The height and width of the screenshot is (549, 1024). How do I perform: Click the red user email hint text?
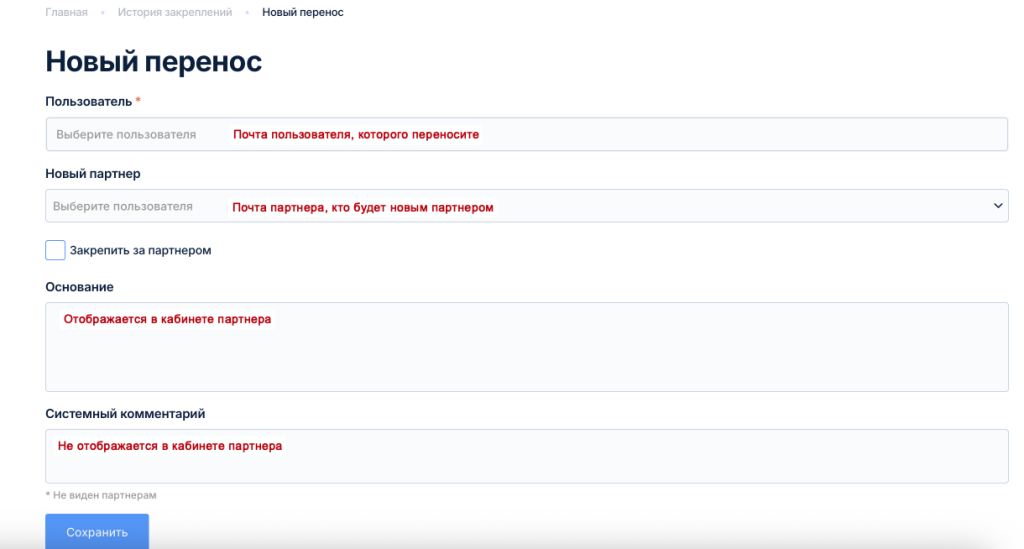tap(356, 135)
